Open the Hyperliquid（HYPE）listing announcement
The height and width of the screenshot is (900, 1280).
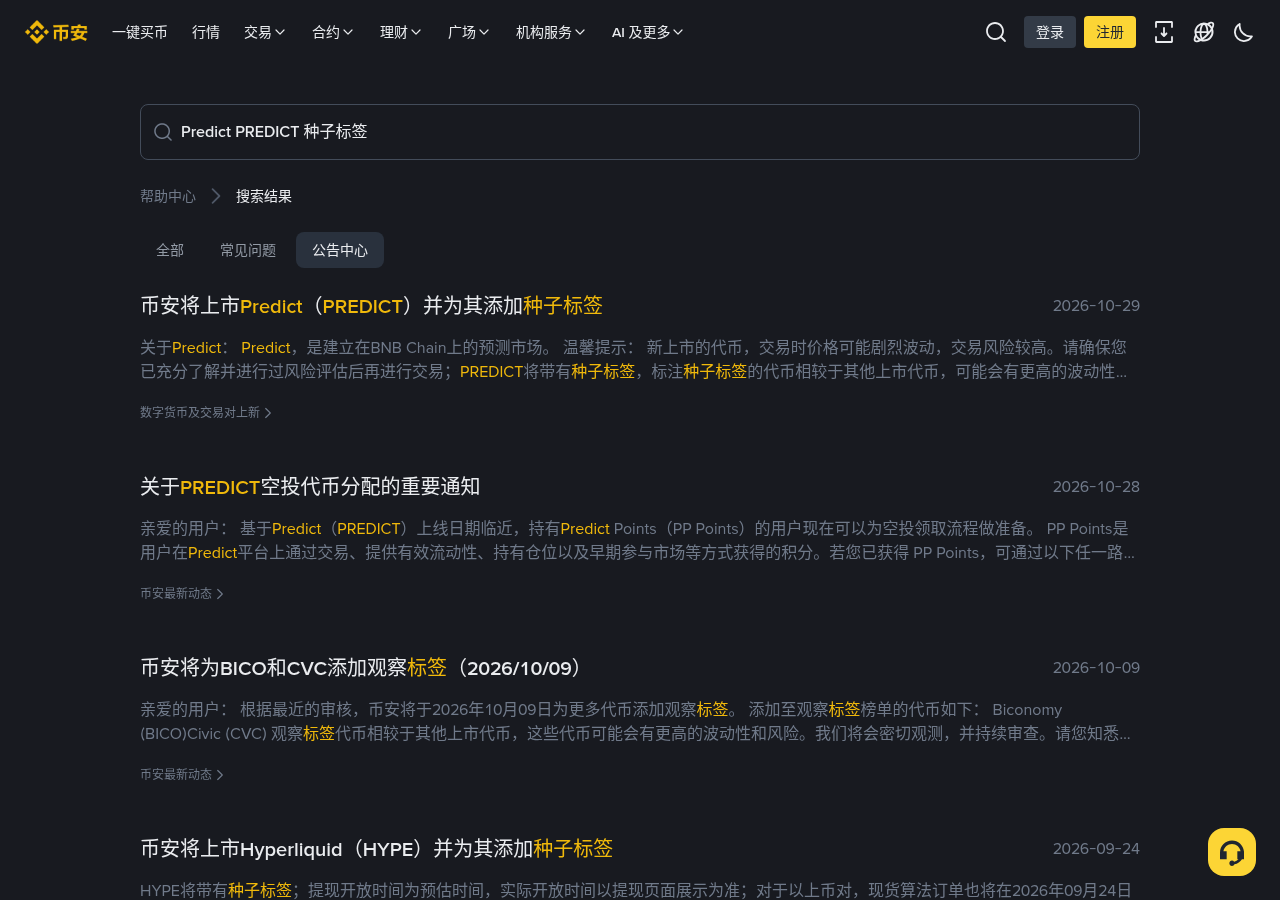(x=376, y=849)
